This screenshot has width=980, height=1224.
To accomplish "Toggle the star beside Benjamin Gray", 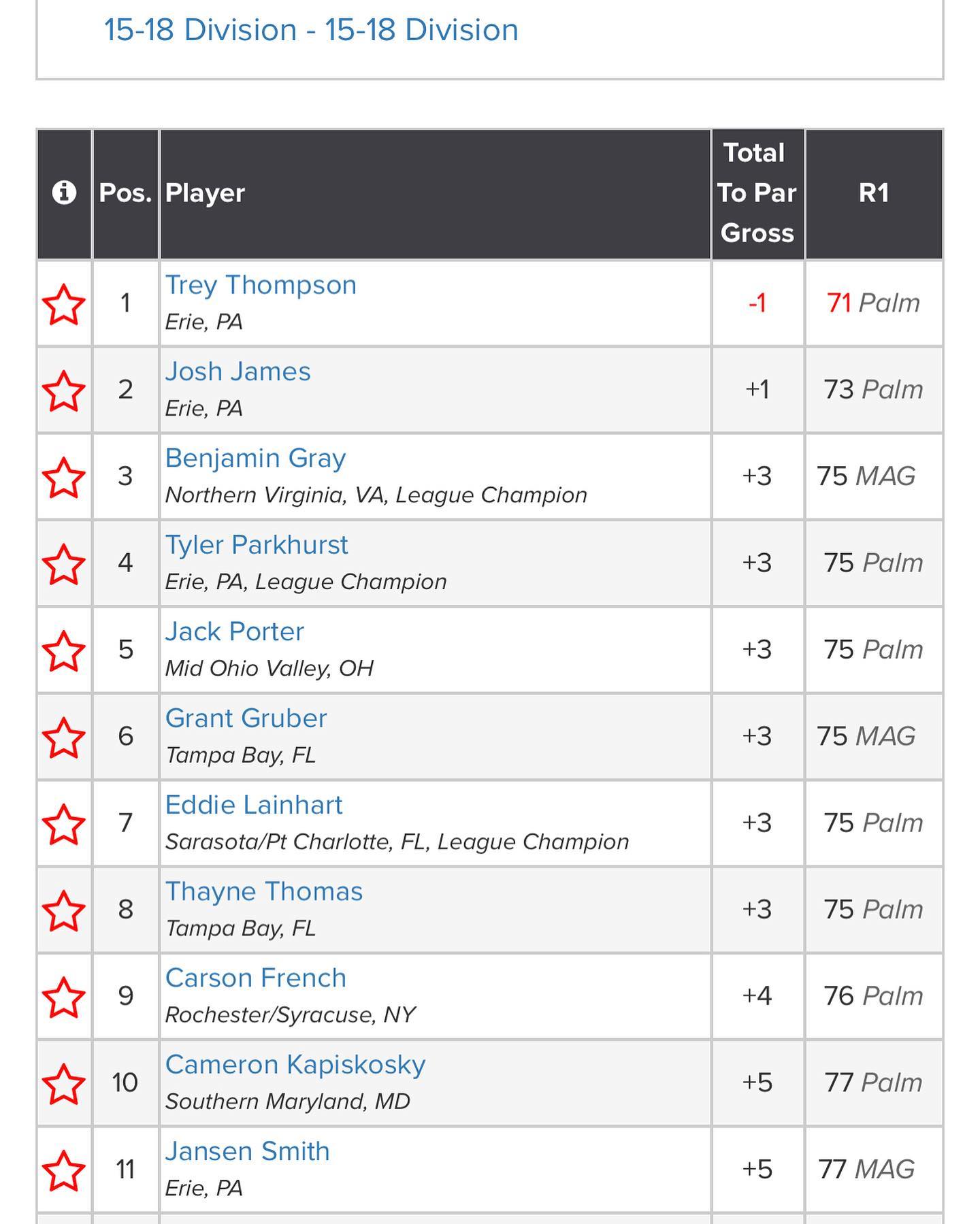I will click(64, 476).
